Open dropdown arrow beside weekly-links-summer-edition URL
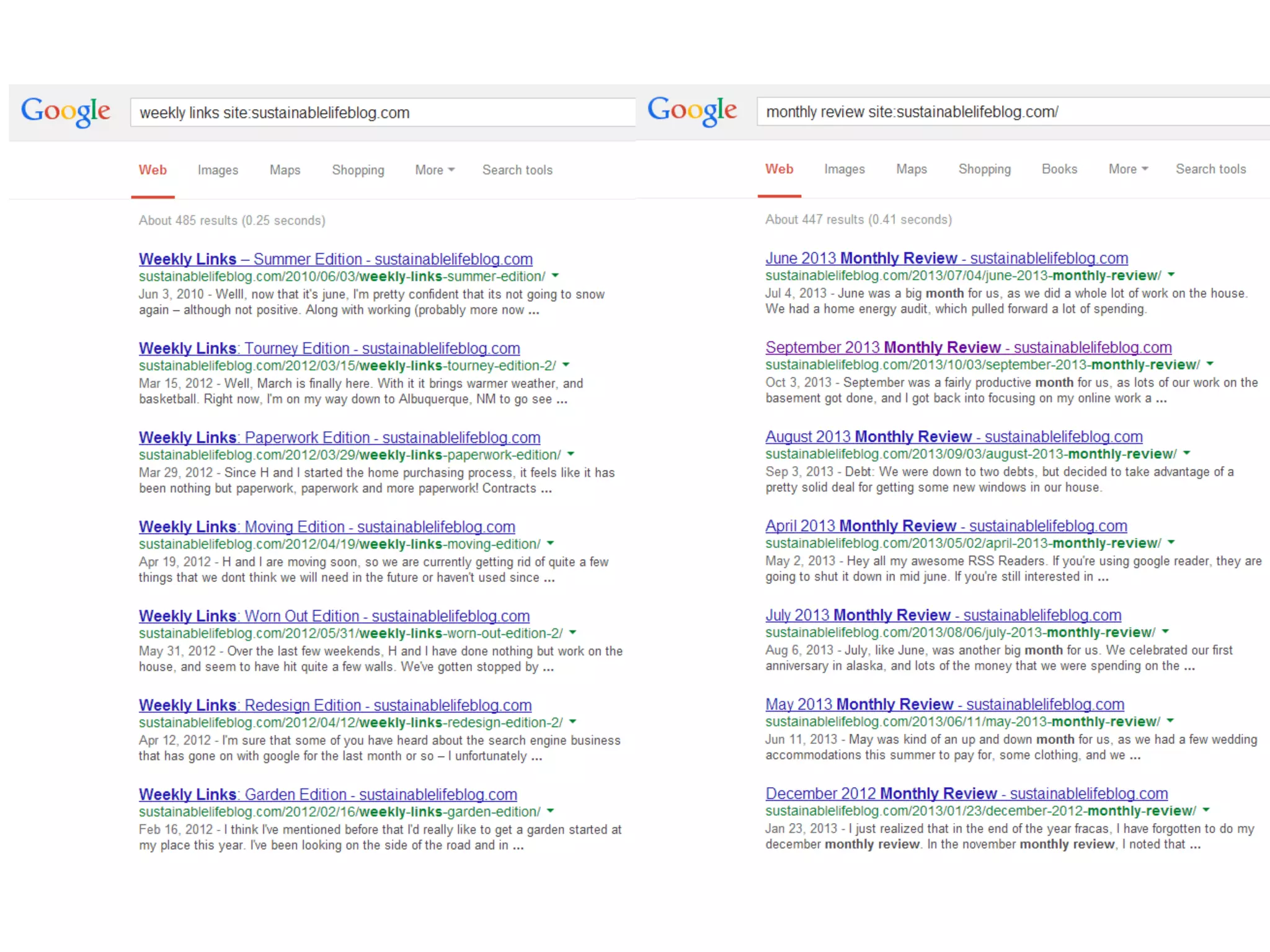Image resolution: width=1270 pixels, height=952 pixels. point(555,276)
